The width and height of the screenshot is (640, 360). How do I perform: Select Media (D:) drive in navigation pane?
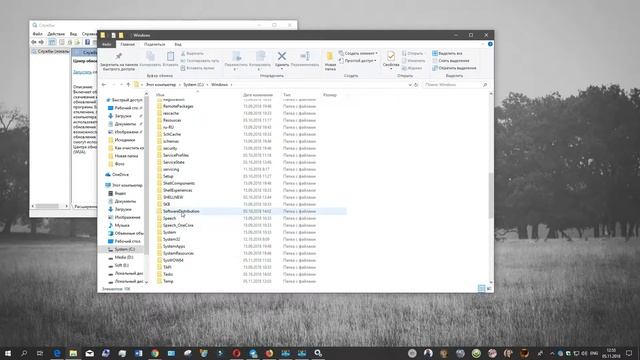(124, 258)
